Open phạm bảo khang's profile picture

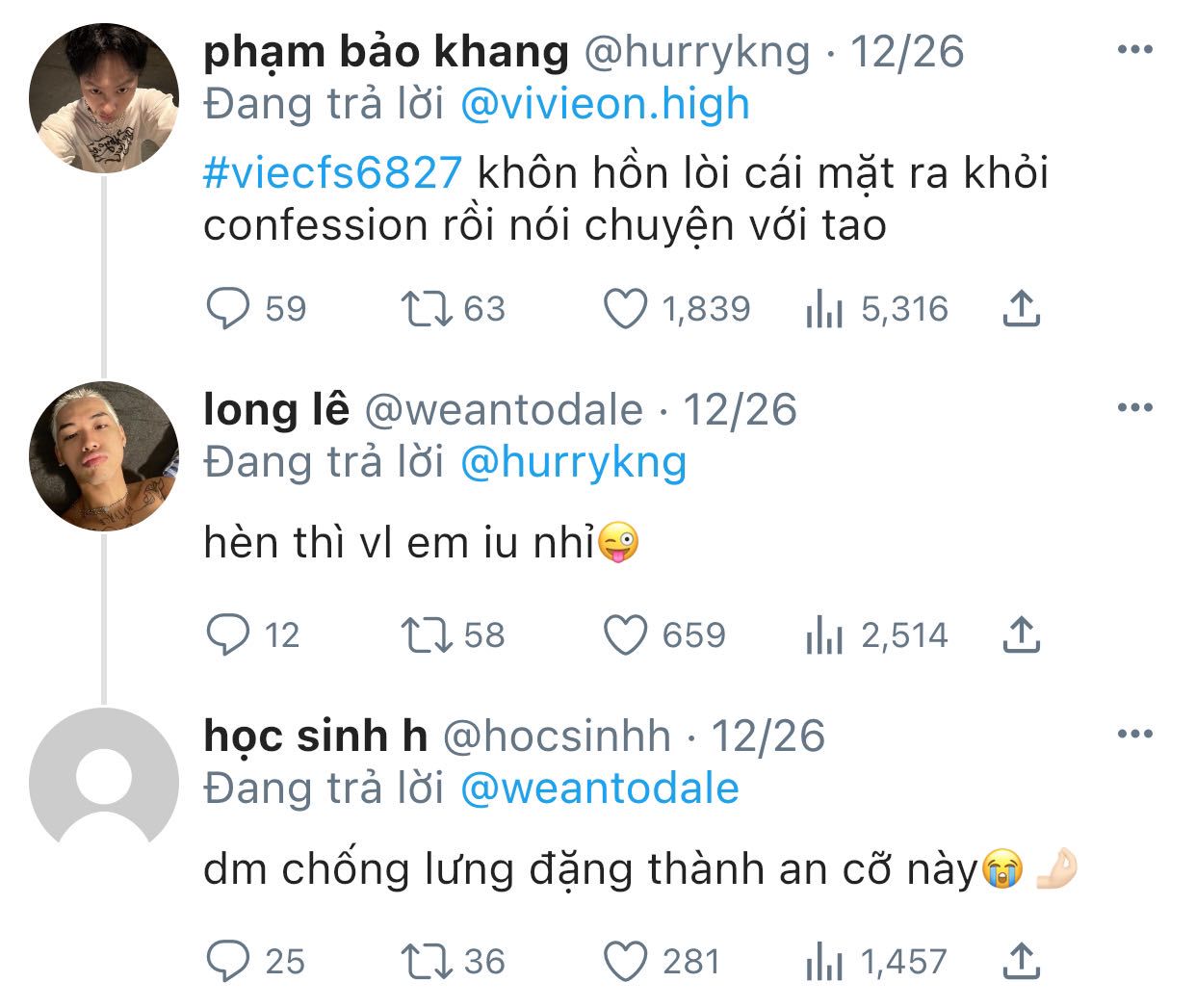click(104, 98)
